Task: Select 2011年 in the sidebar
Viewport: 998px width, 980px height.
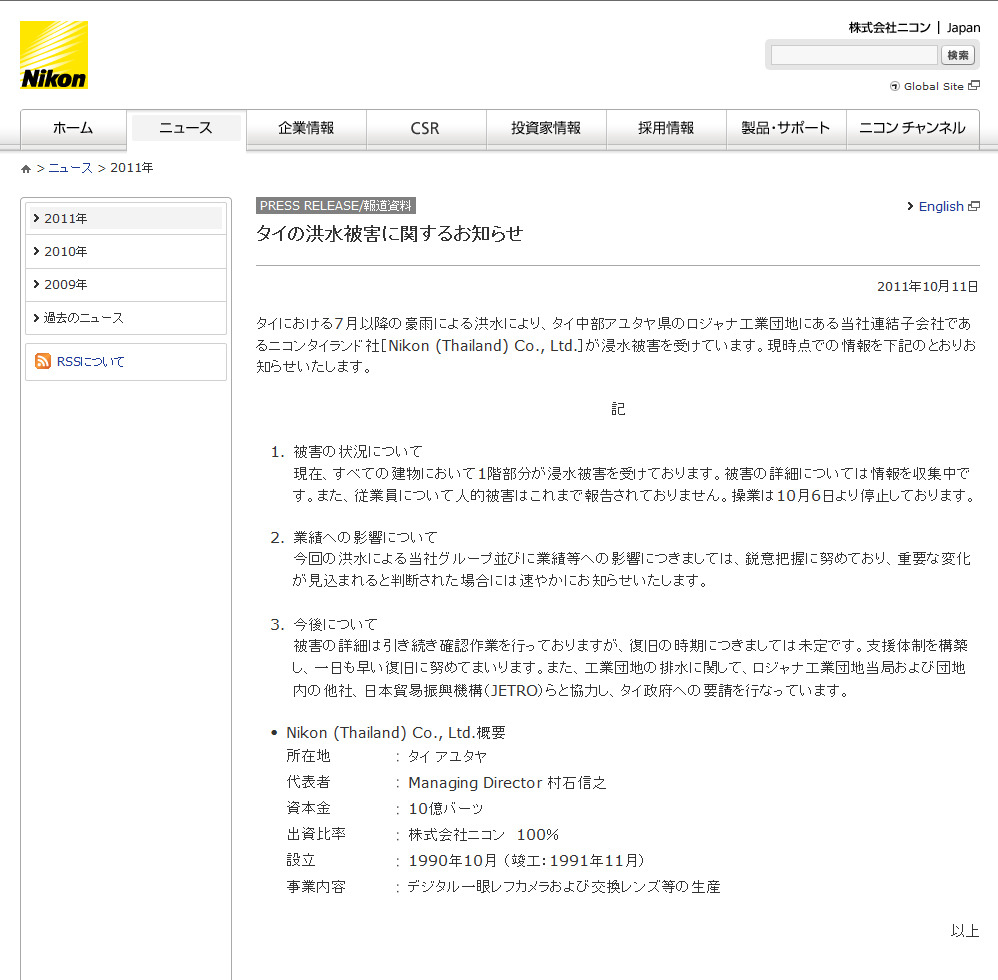Action: tap(126, 218)
